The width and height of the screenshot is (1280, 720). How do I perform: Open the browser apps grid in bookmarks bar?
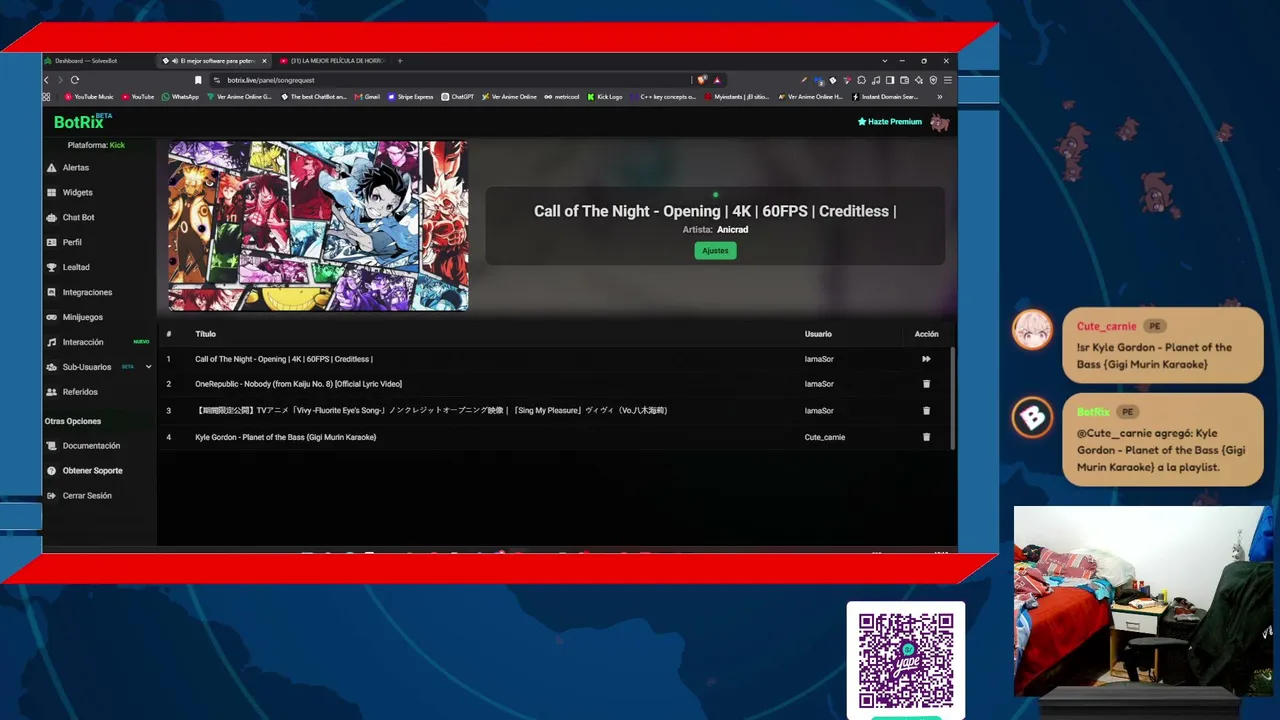46,97
